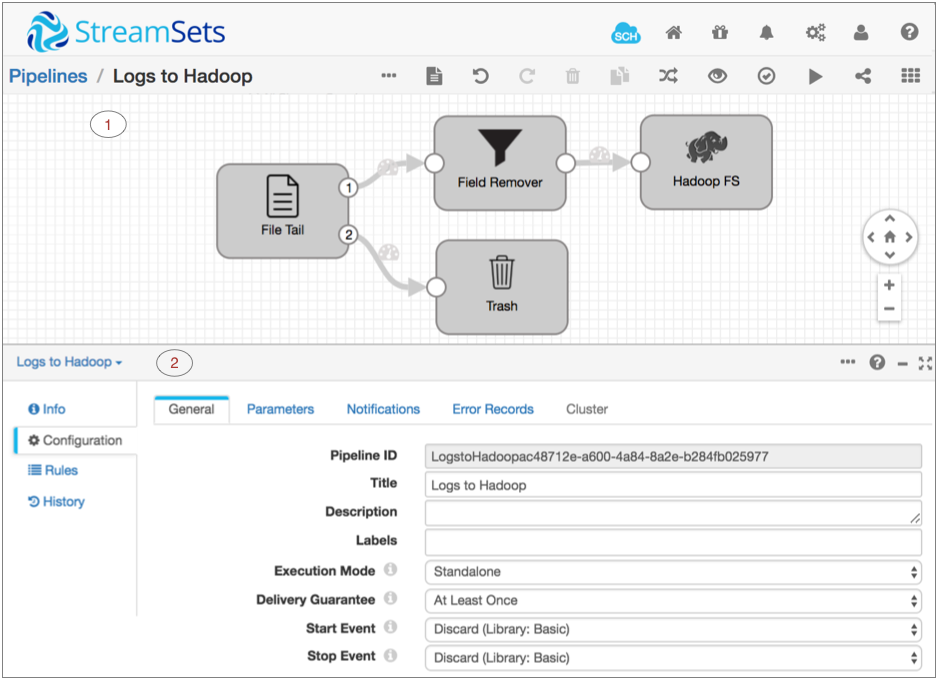
Task: Open the notifications bell icon
Action: [x=766, y=33]
